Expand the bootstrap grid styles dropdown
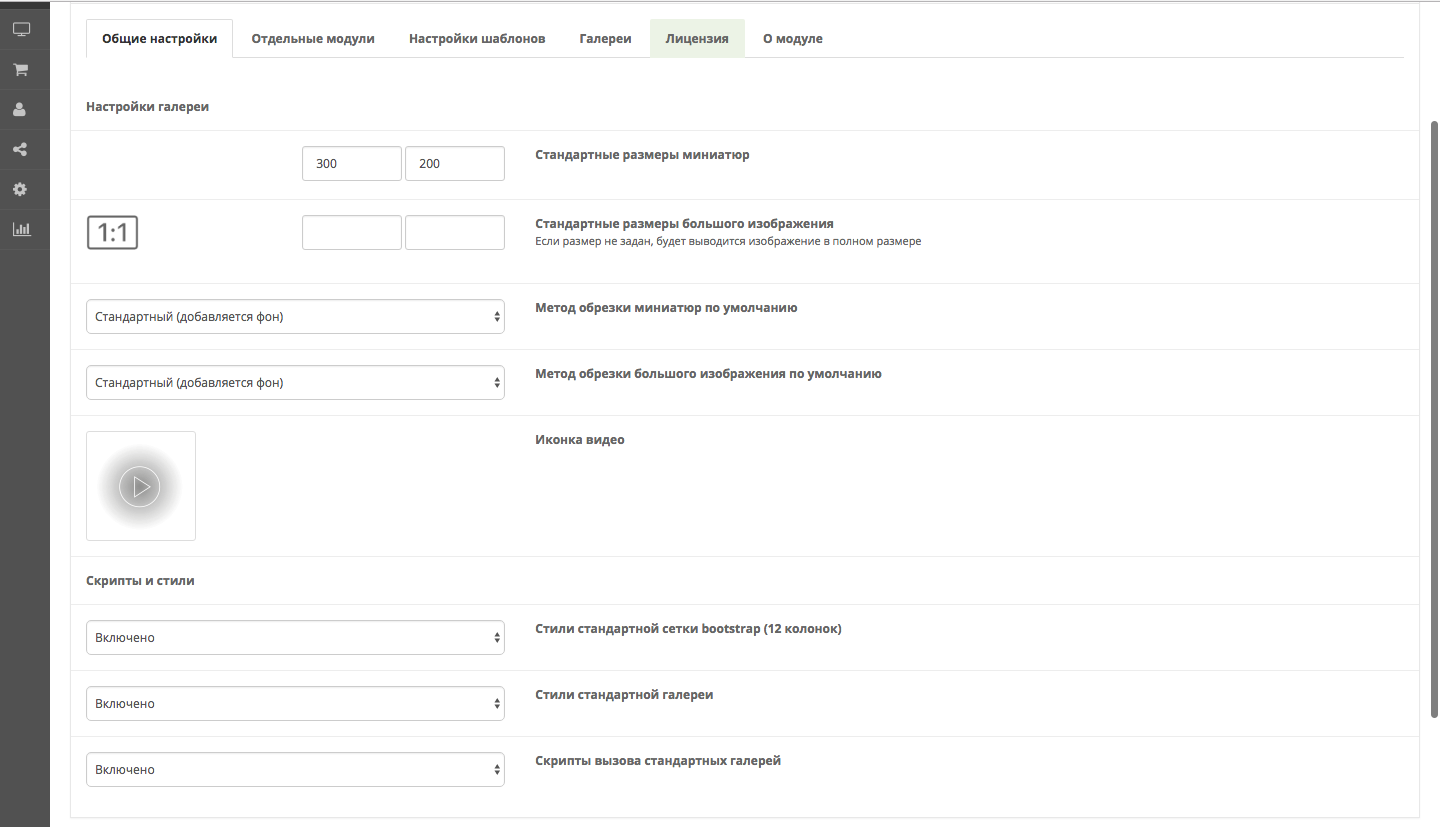 coord(295,638)
